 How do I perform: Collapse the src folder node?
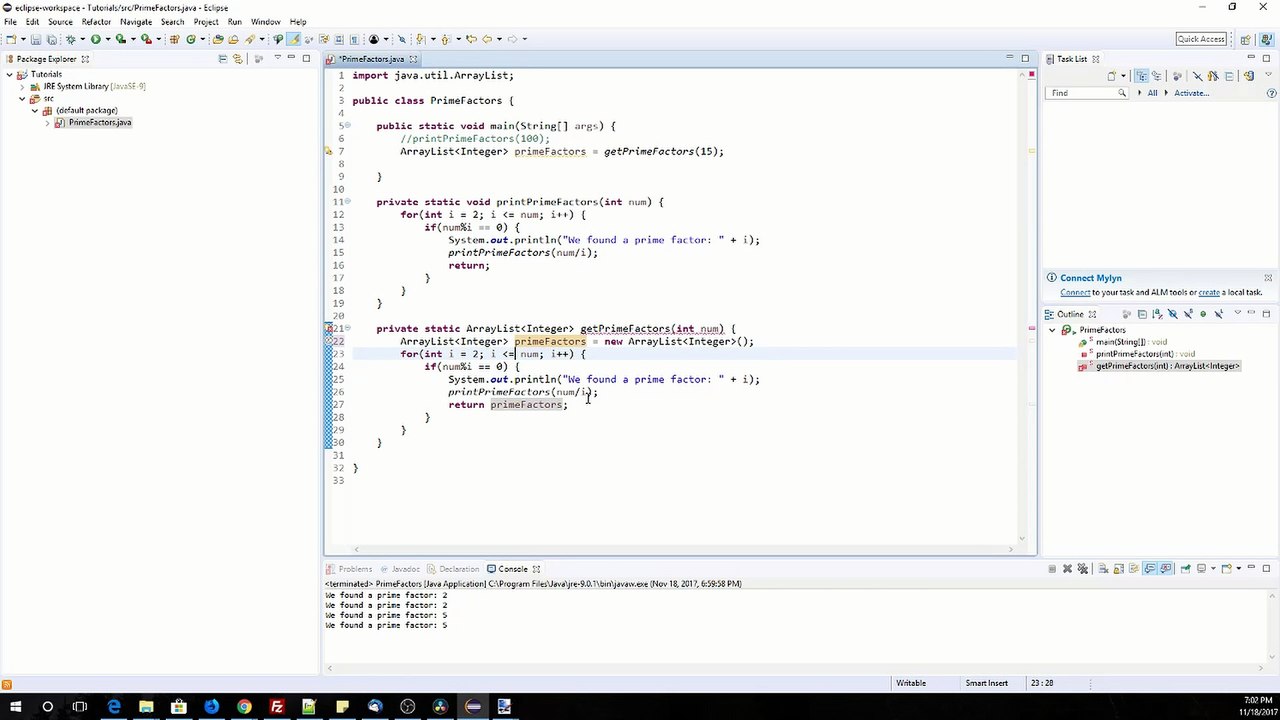click(x=22, y=98)
